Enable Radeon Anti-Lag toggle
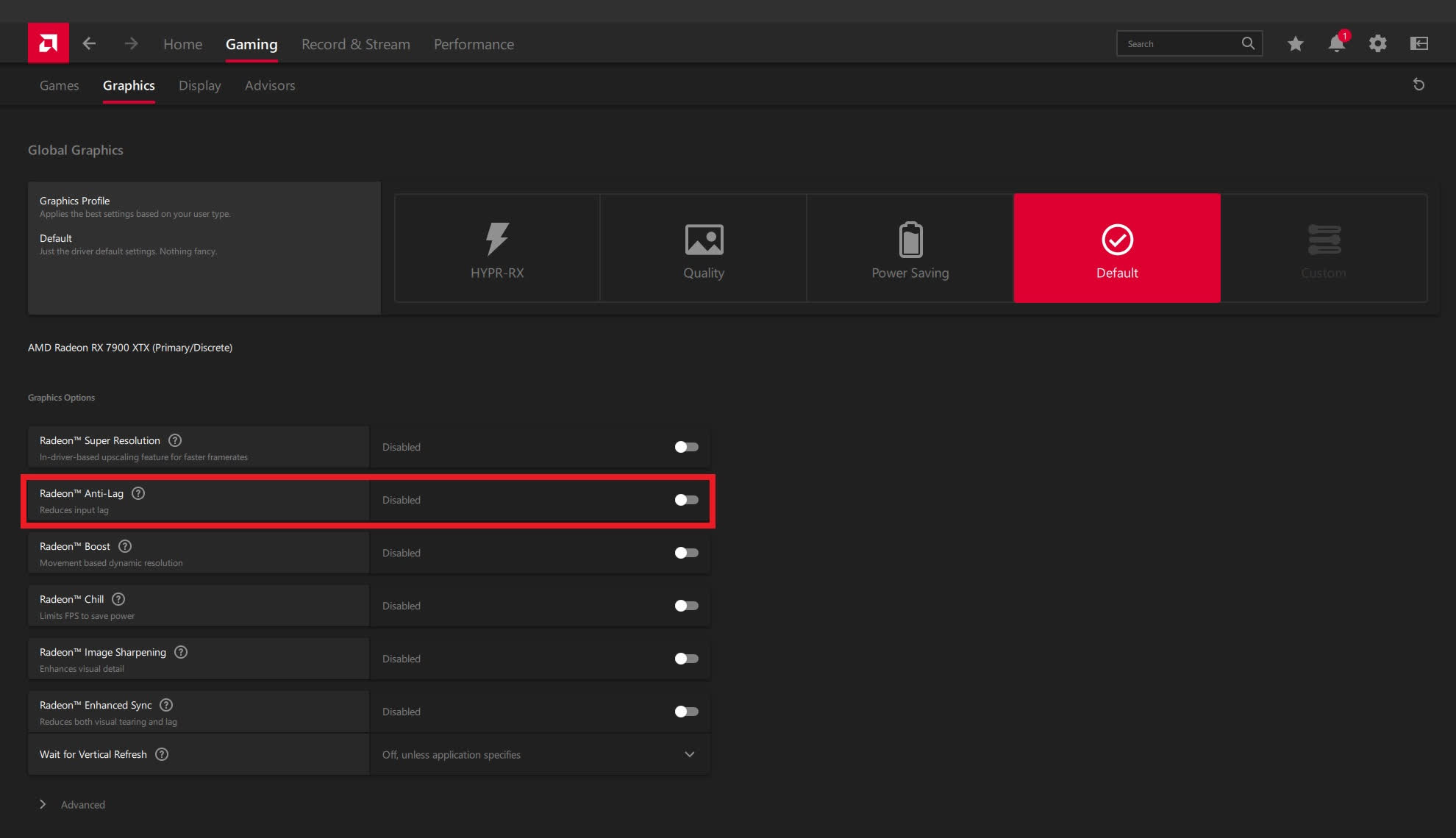Screen dimensions: 1456x838 click(x=686, y=500)
